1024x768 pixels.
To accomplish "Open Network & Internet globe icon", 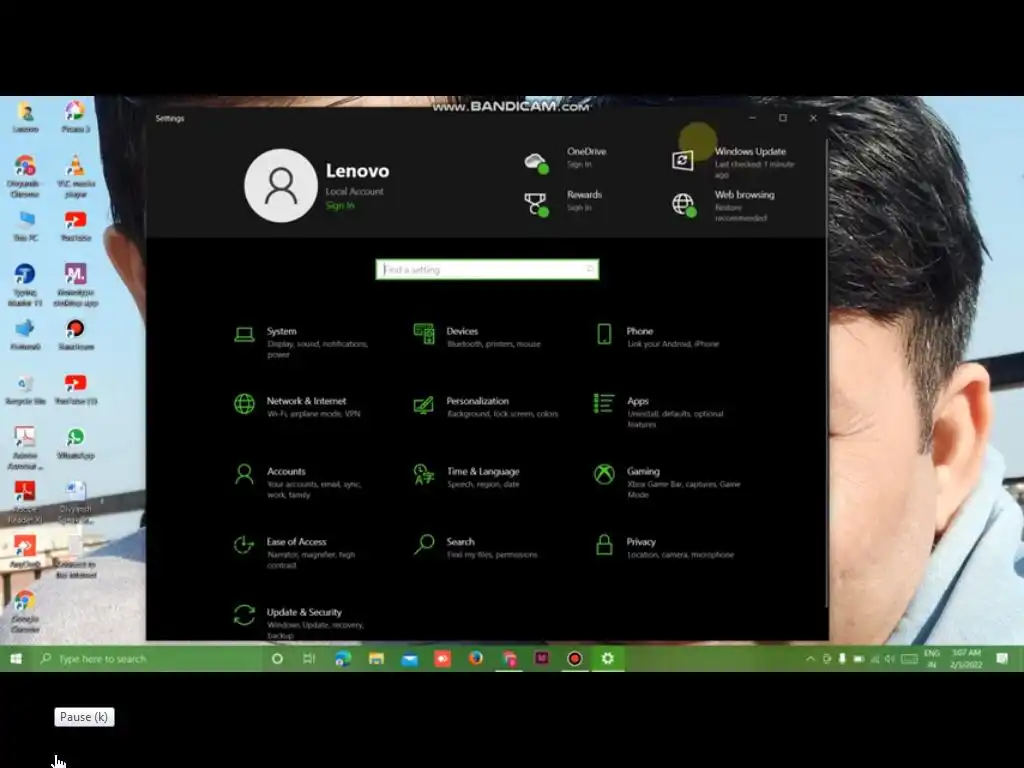I will pos(244,404).
